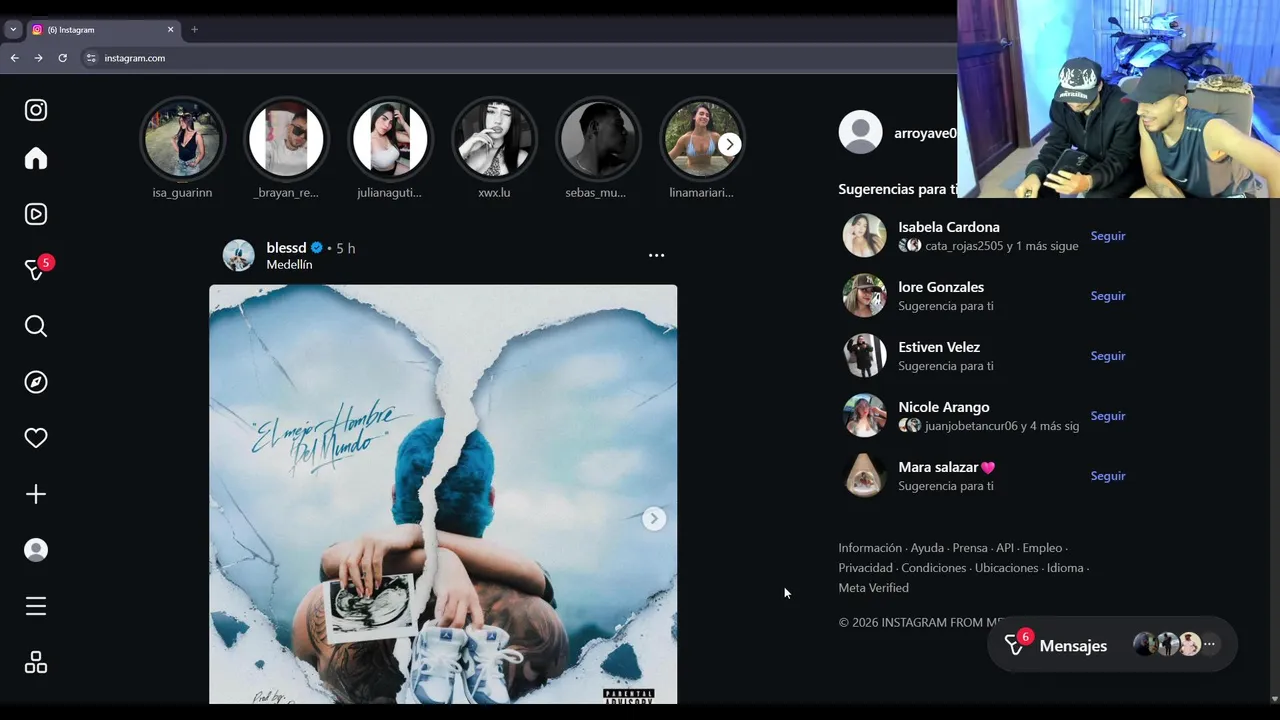
Task: Open xwx.lu story
Action: click(x=494, y=139)
